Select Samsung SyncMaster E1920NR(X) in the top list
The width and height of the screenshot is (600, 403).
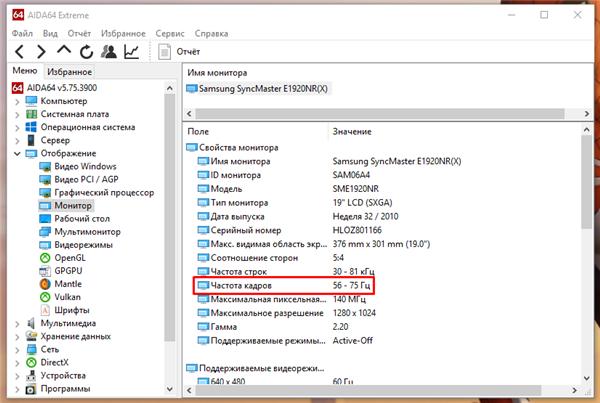coord(258,89)
